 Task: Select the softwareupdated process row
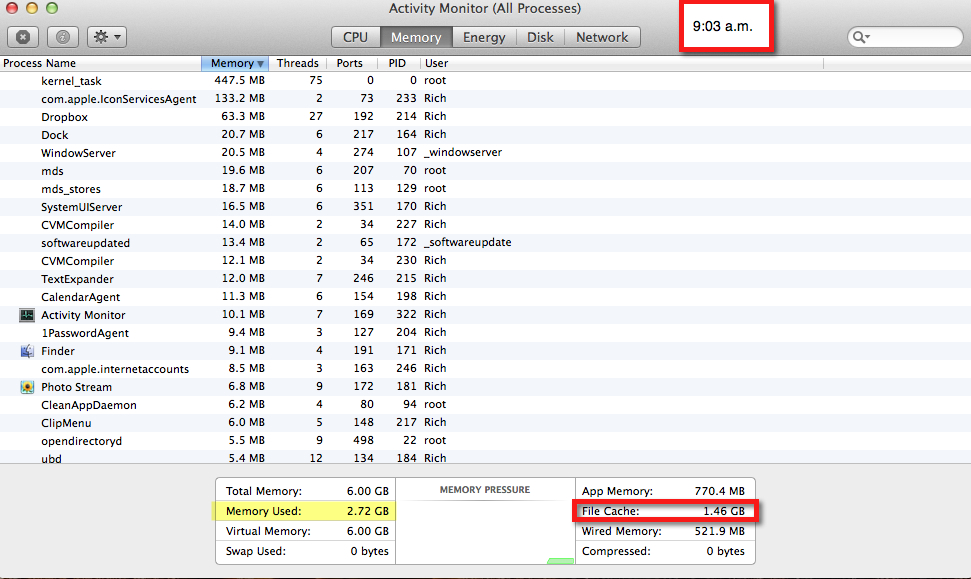point(486,242)
